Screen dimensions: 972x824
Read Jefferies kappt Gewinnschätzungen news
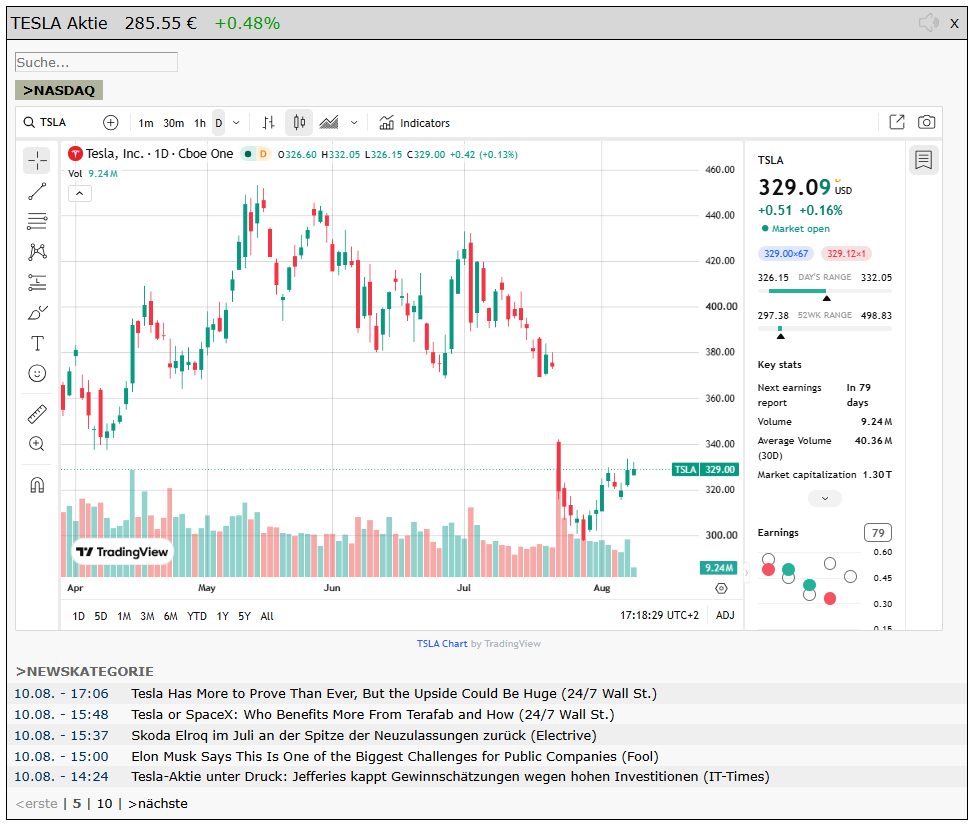[450, 777]
